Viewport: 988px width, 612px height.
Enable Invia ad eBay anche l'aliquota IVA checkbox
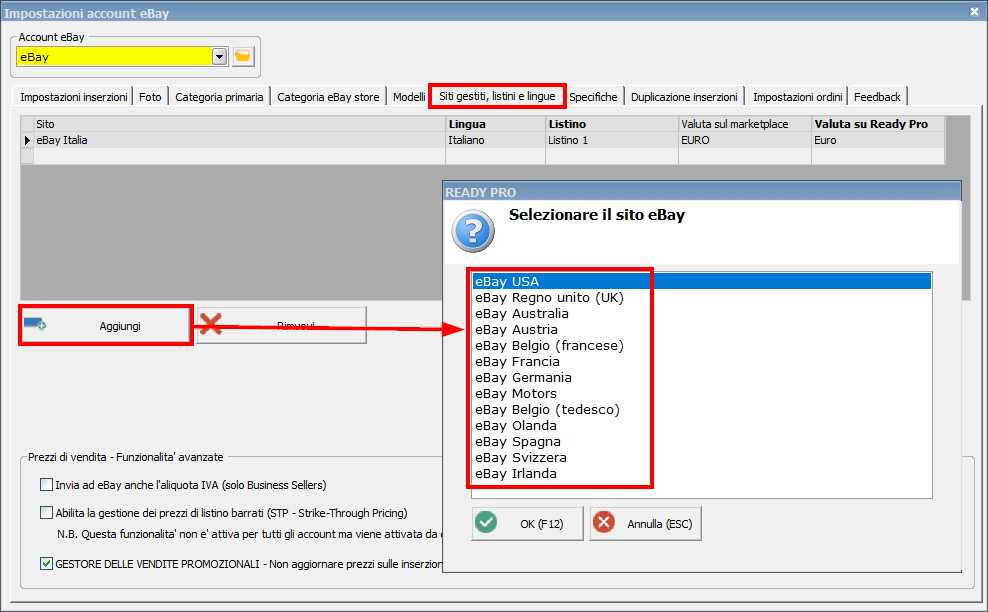[46, 485]
